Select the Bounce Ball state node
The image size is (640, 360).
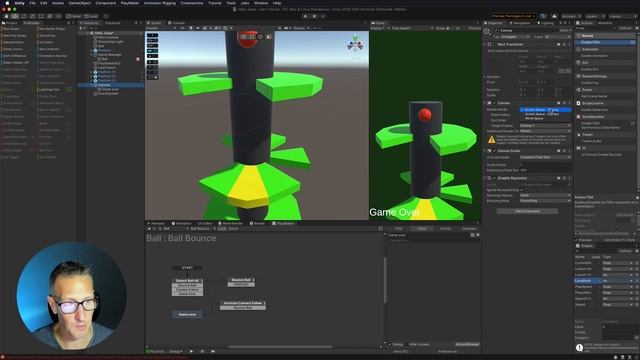[x=241, y=280]
